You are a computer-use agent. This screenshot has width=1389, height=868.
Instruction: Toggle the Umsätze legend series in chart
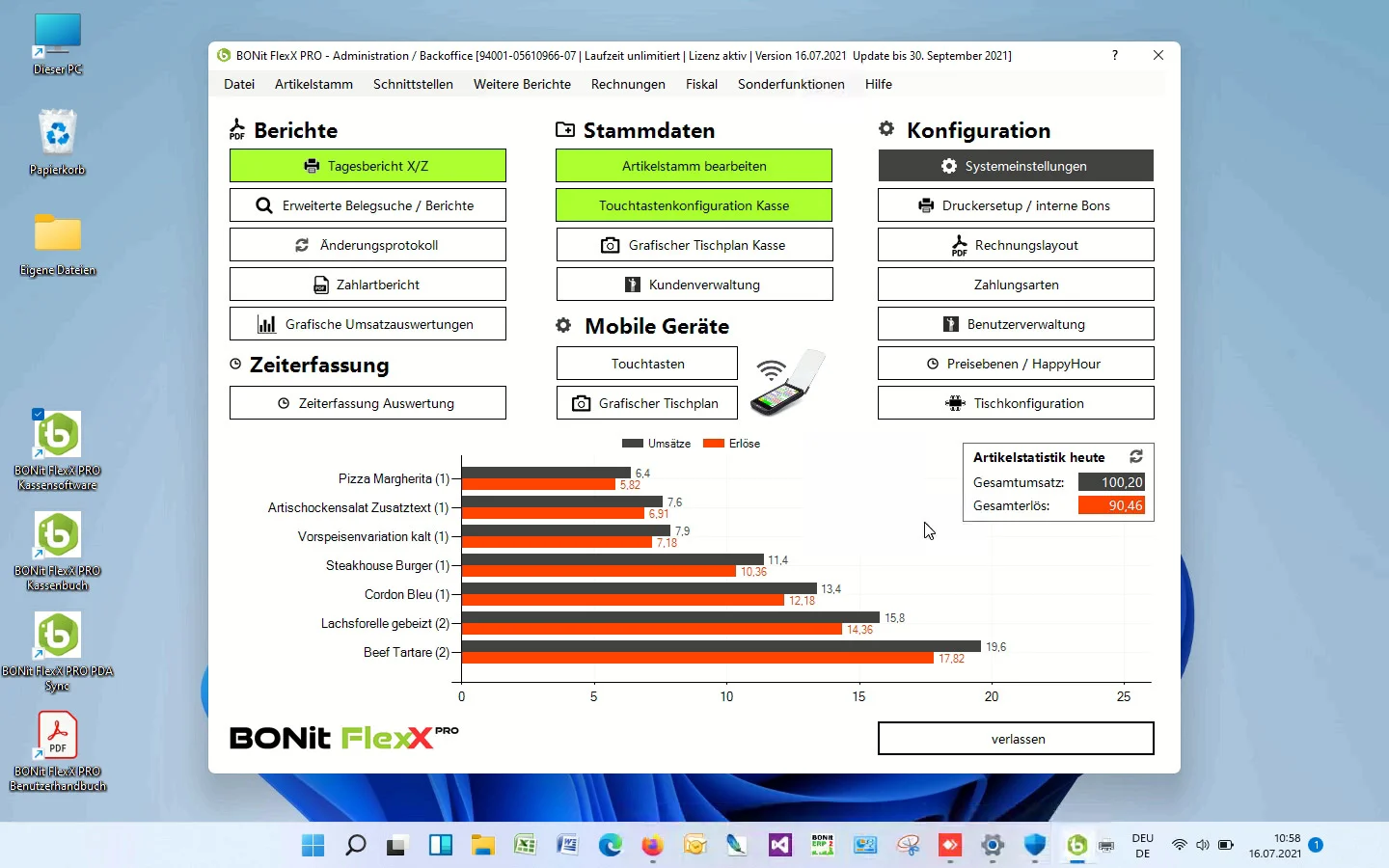(x=657, y=444)
